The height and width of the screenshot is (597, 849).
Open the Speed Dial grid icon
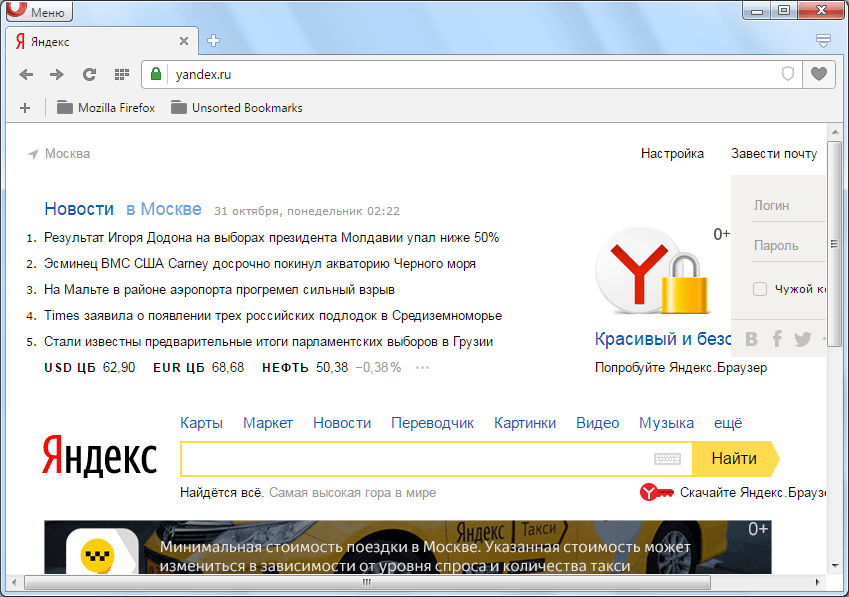click(x=122, y=74)
